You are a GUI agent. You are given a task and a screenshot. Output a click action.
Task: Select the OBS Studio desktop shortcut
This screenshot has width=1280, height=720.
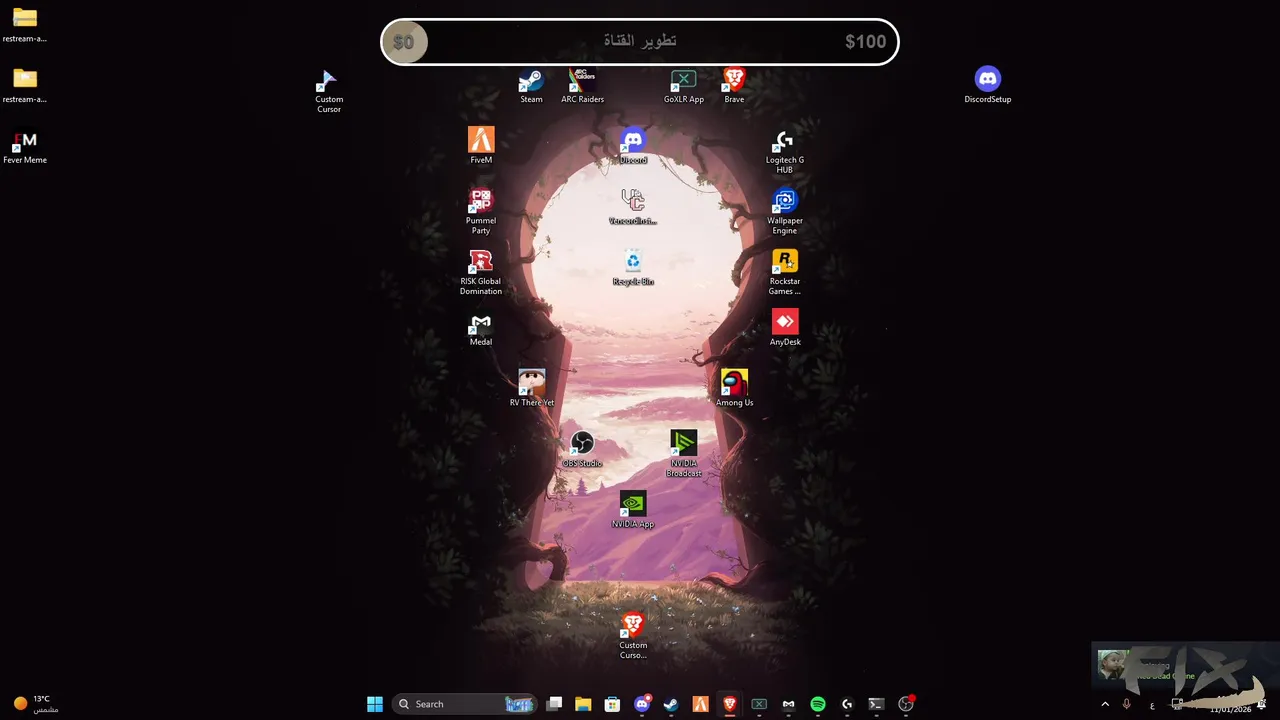(582, 450)
